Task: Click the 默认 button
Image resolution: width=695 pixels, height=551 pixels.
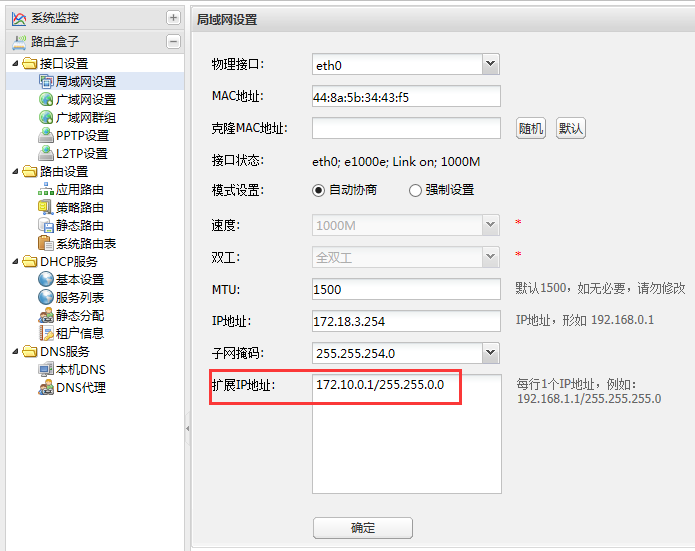Action: [570, 128]
